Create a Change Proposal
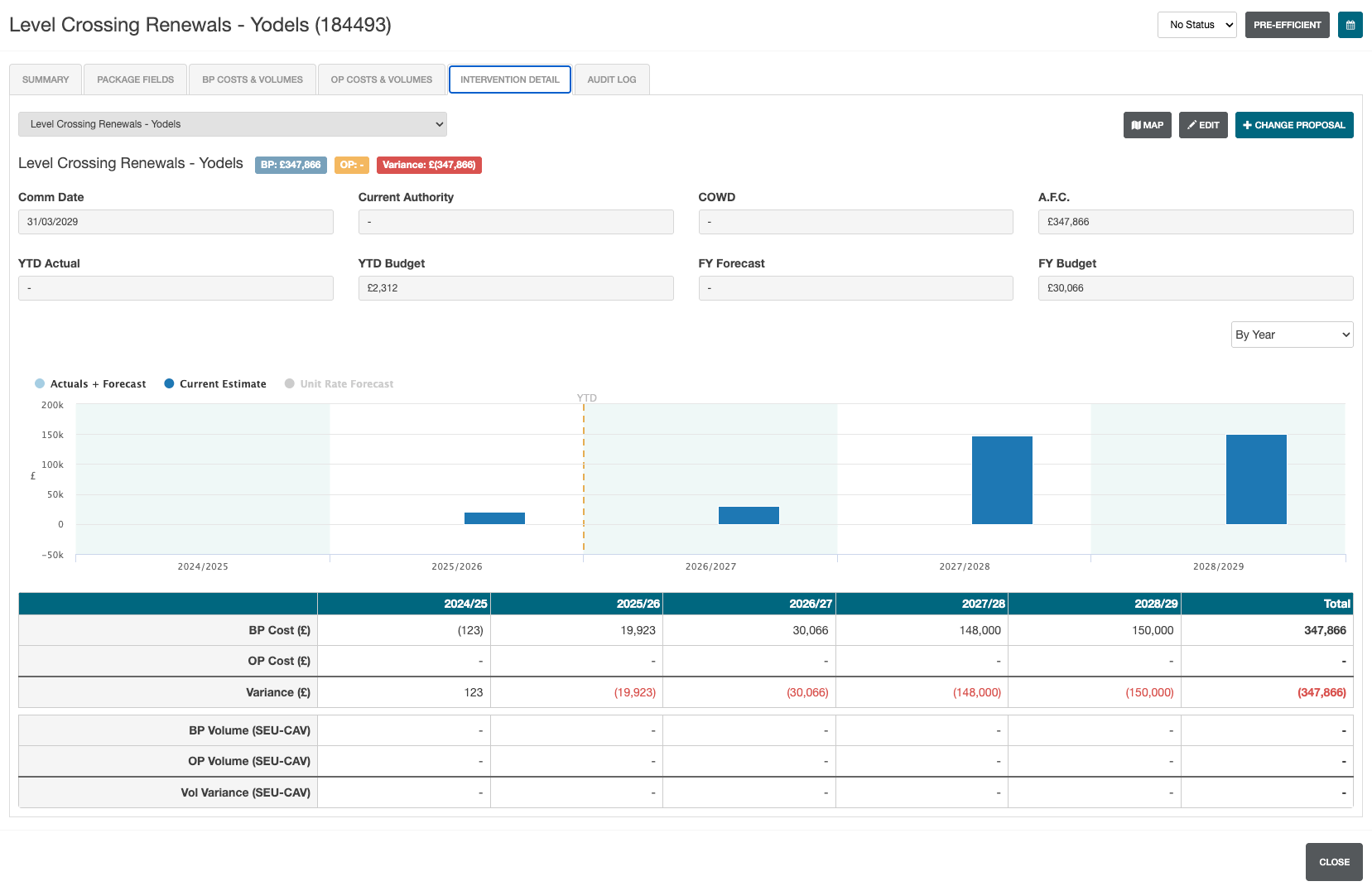1372x891 pixels. click(x=1294, y=125)
